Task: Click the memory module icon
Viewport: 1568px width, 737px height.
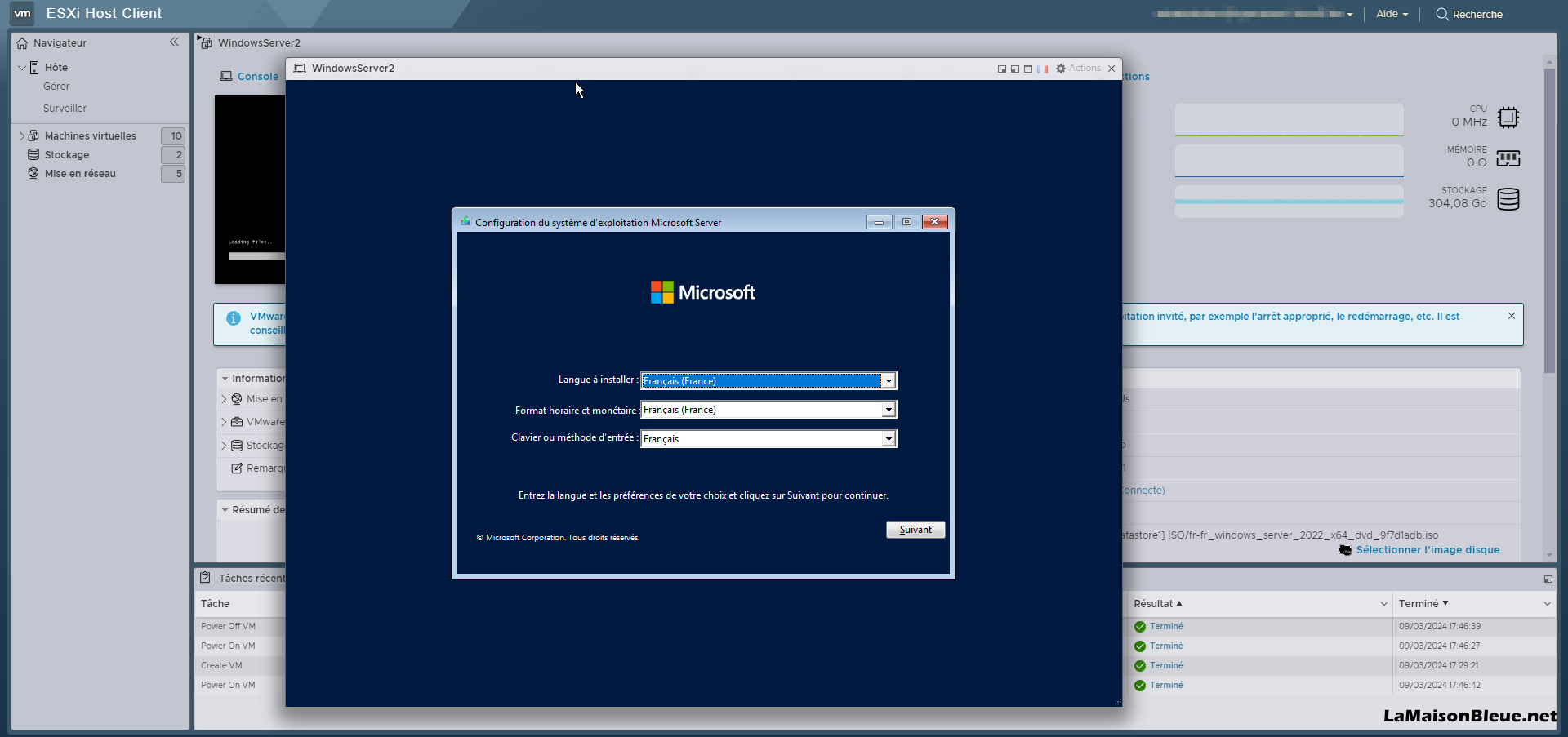Action: coord(1508,158)
